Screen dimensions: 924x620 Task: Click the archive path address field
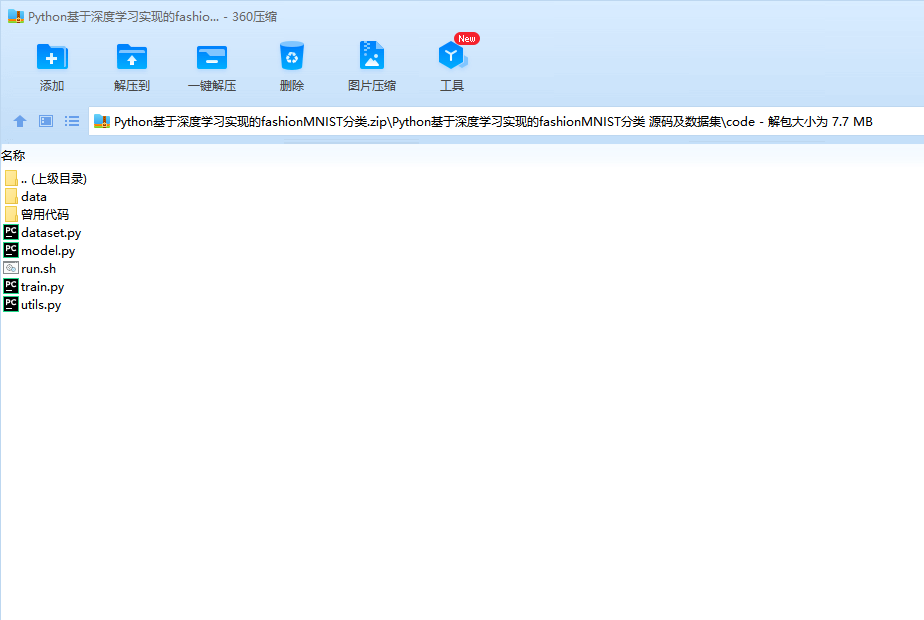click(x=506, y=121)
